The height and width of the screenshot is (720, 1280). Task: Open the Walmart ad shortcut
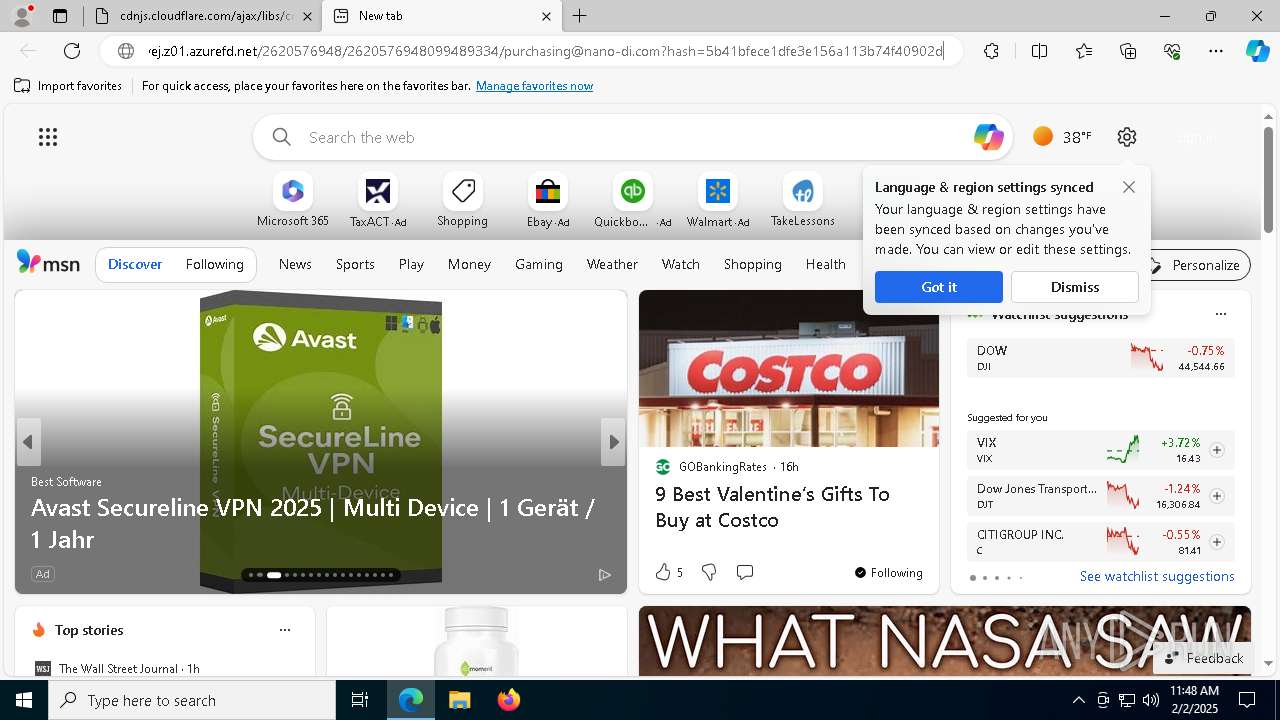(x=717, y=201)
